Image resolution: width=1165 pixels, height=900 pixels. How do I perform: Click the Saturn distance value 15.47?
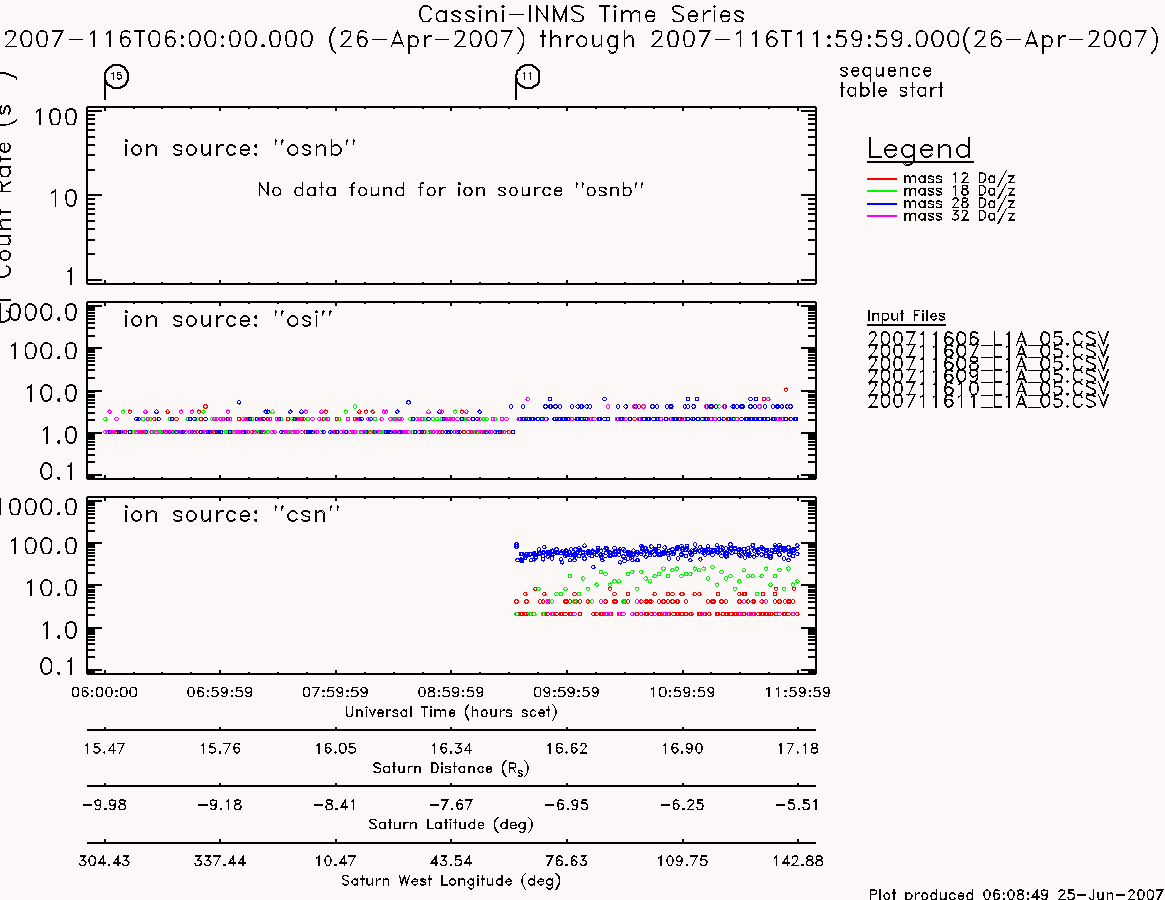104,748
